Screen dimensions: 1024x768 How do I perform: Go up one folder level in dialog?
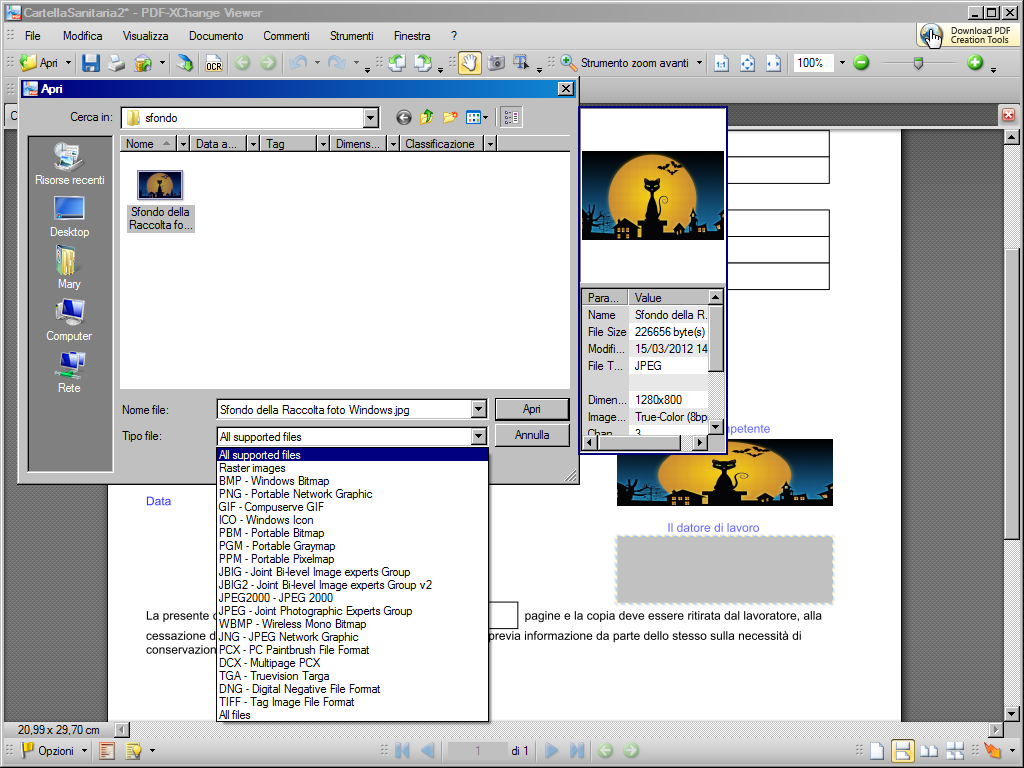click(x=427, y=118)
